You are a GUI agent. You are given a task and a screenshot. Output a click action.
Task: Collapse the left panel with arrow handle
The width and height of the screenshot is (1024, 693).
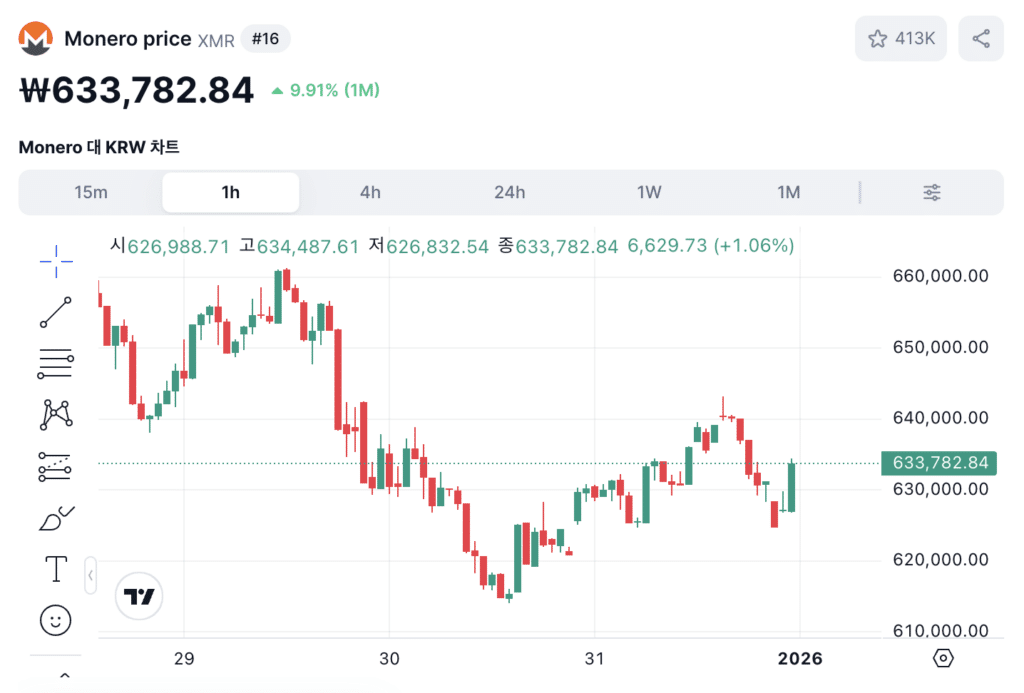pyautogui.click(x=91, y=575)
